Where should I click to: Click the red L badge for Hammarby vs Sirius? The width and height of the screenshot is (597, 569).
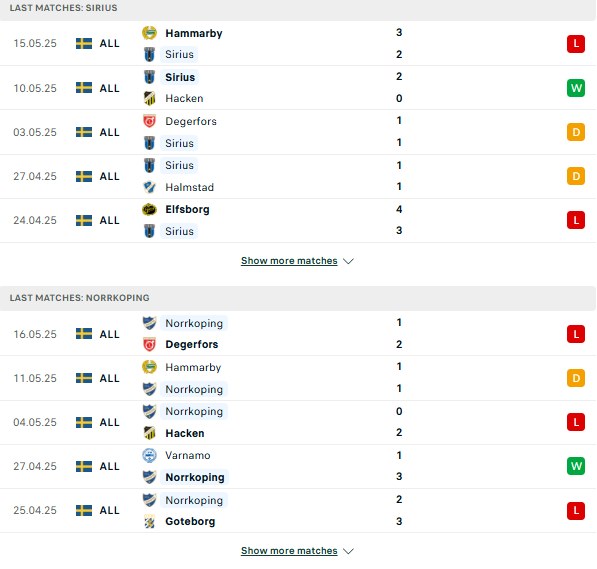pyautogui.click(x=576, y=44)
